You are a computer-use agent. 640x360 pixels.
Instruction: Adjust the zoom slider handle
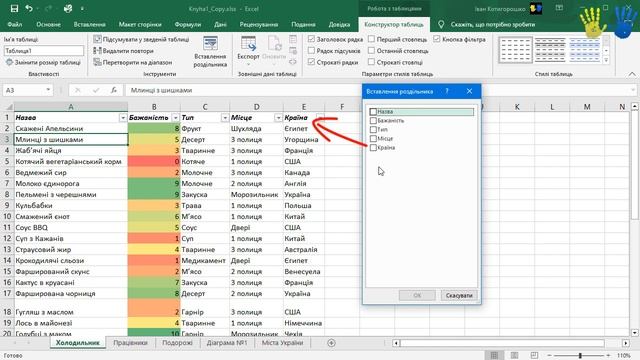[x=580, y=356]
